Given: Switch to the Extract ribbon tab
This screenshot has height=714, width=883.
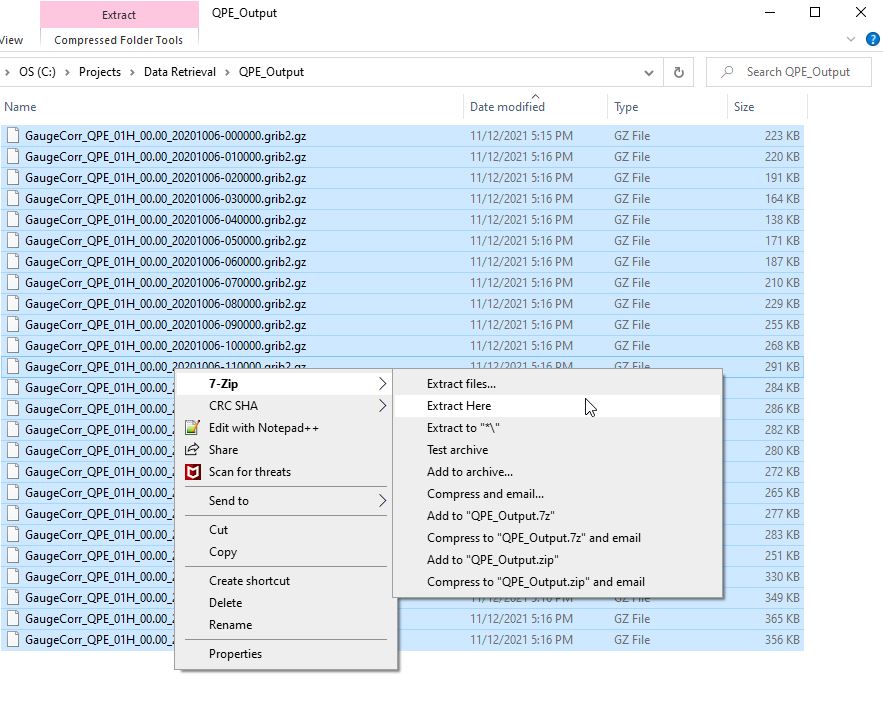Looking at the screenshot, I should pos(119,15).
